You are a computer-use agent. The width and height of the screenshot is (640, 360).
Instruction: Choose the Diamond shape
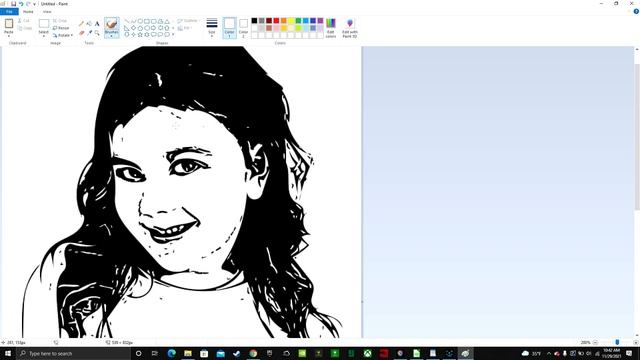(x=133, y=28)
